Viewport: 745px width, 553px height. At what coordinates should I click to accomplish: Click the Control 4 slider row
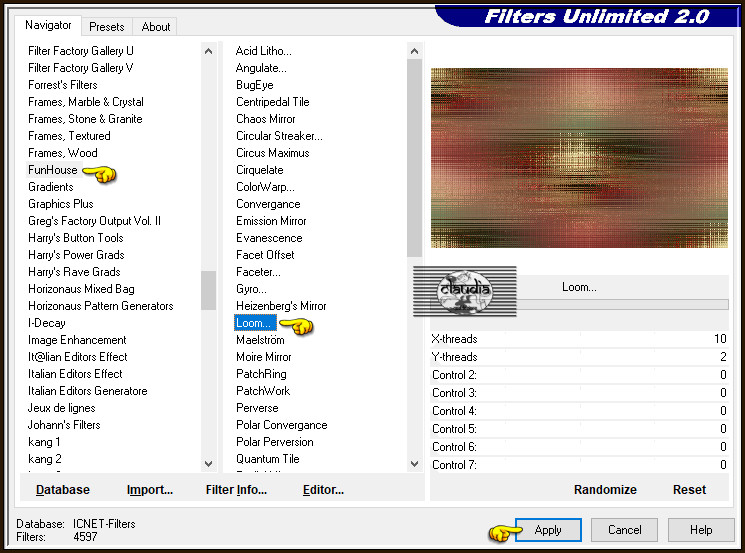click(x=579, y=411)
